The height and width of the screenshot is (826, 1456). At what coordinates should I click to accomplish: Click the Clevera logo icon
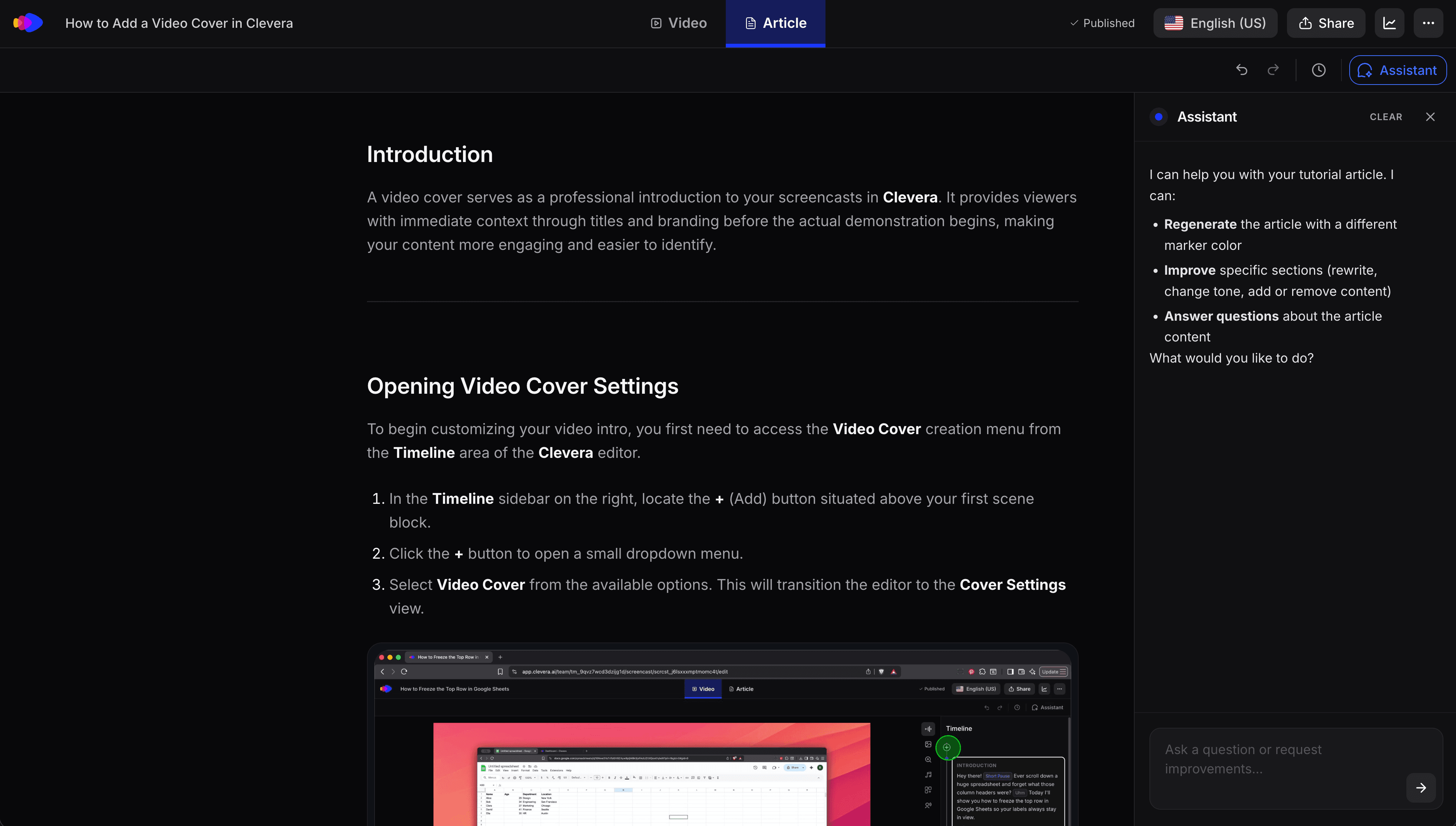pyautogui.click(x=29, y=23)
